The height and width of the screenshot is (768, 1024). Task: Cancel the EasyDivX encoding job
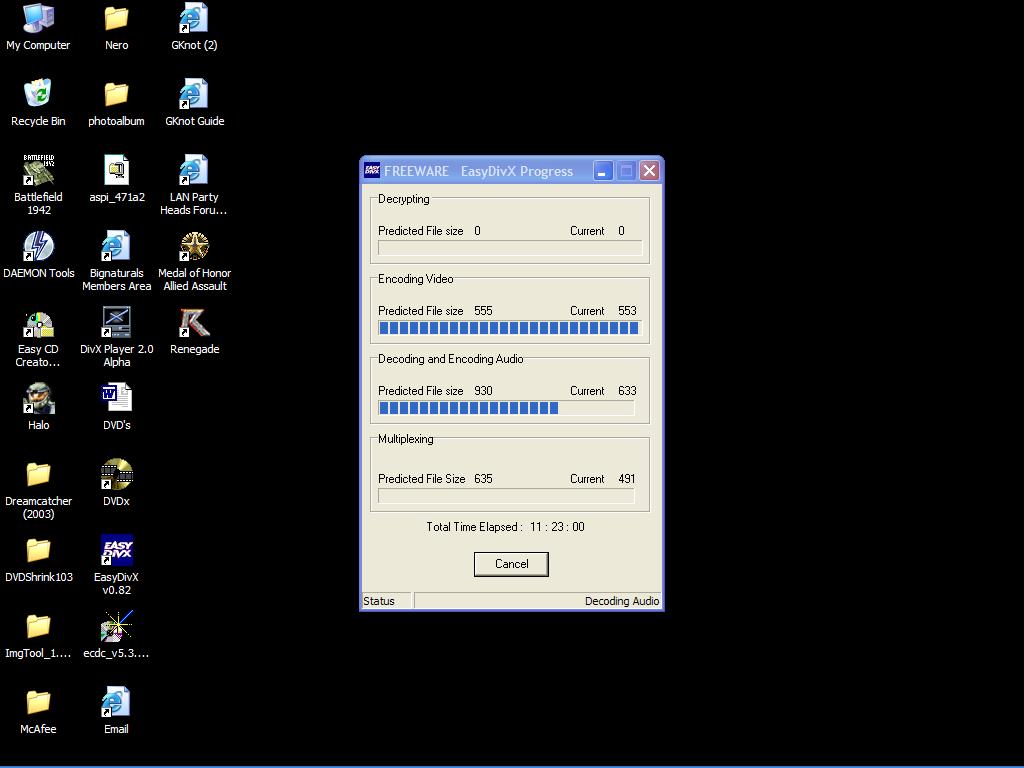point(511,564)
